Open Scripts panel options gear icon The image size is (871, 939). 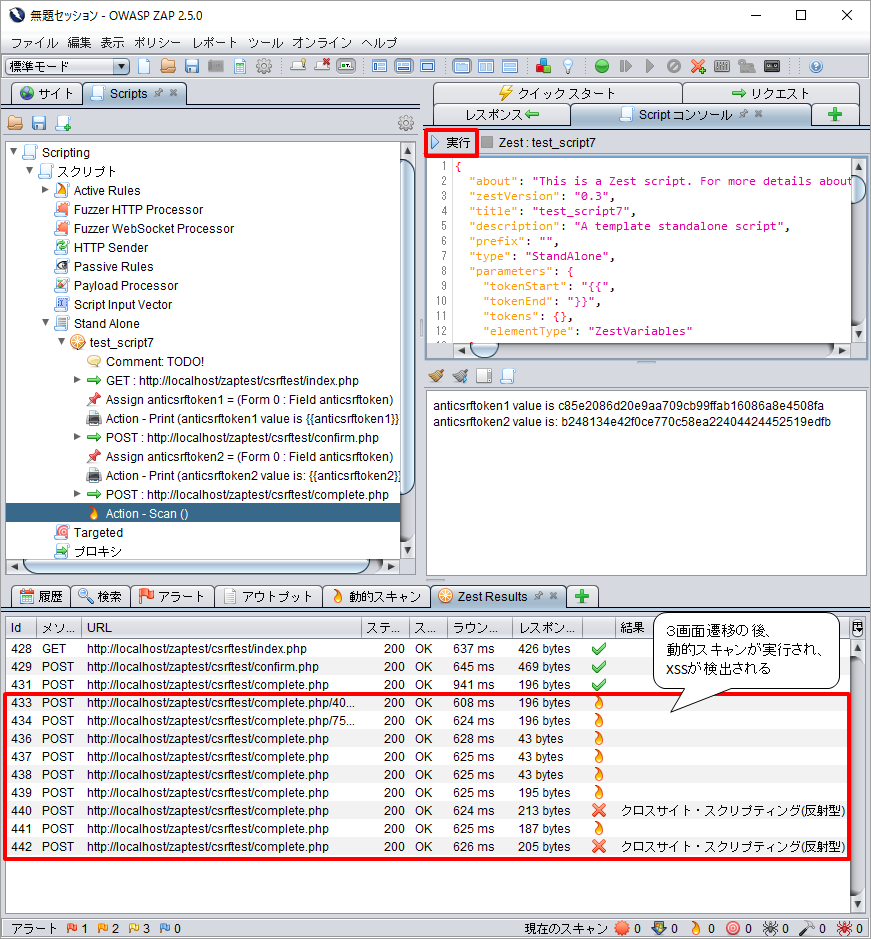coord(406,123)
